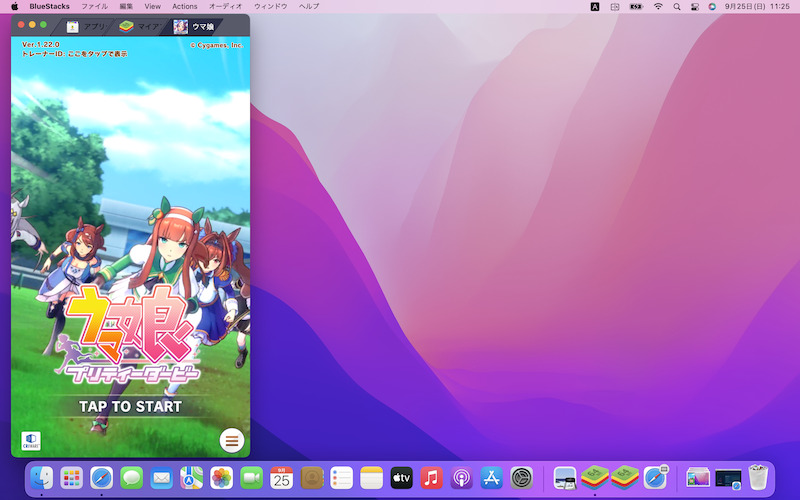The image size is (800, 500).
Task: Open the Trash in the Dock
Action: [758, 478]
